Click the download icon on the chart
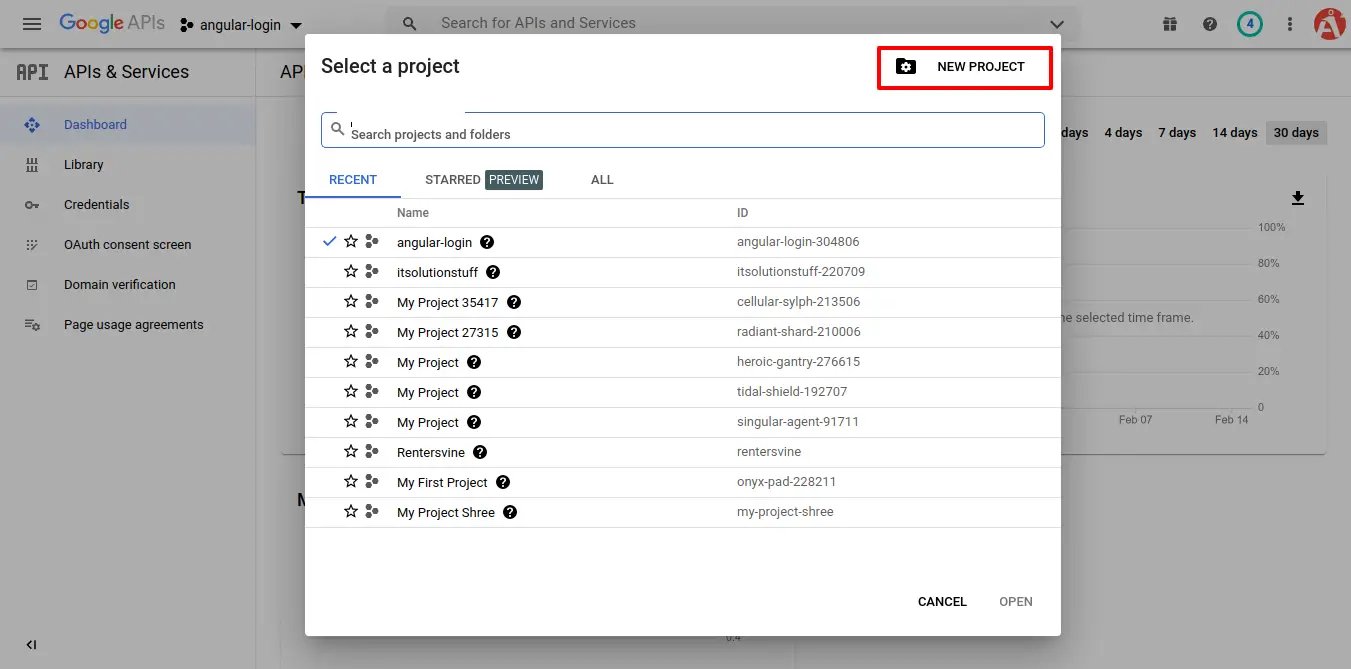 1298,198
